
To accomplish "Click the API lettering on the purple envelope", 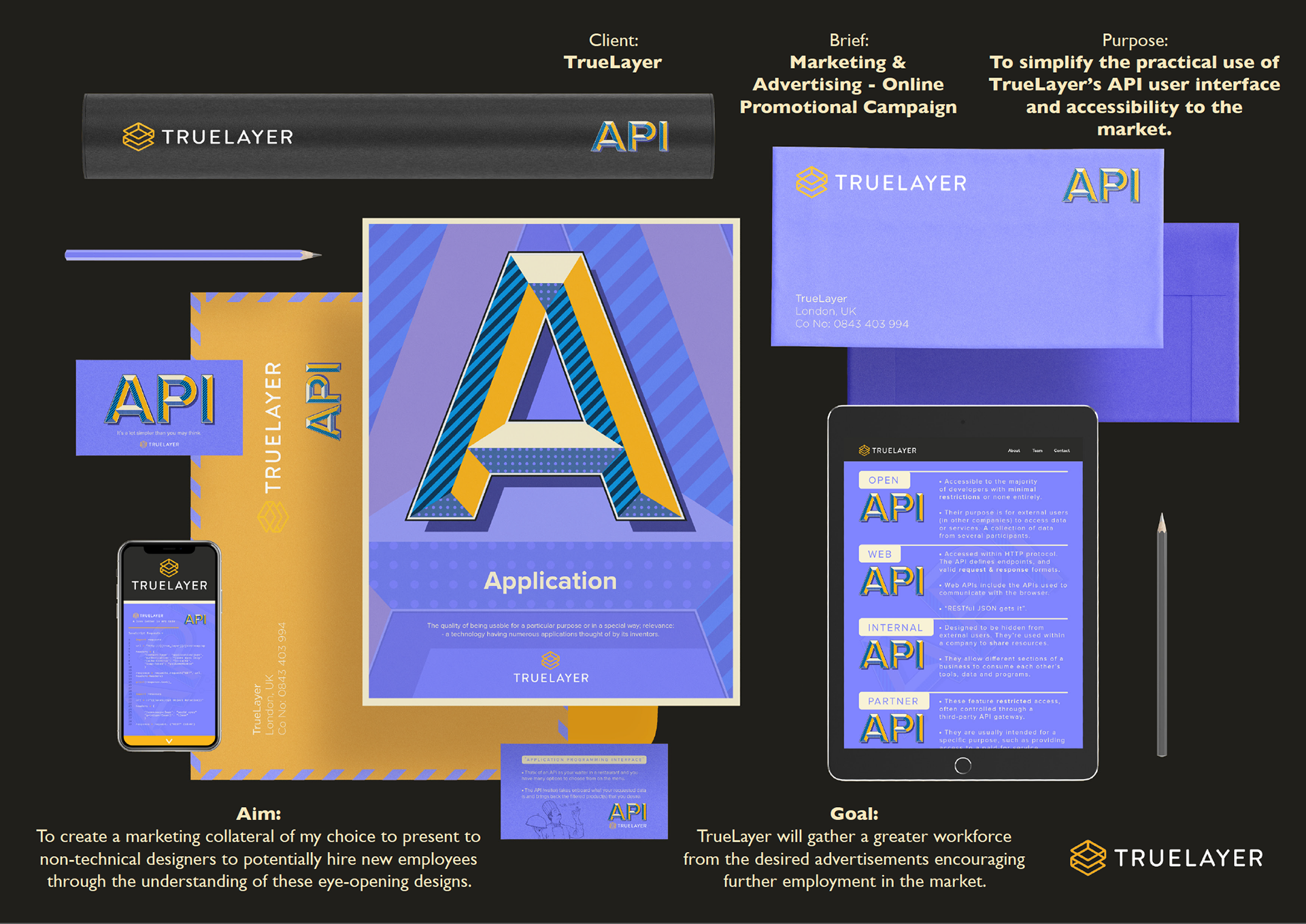I will [1102, 186].
